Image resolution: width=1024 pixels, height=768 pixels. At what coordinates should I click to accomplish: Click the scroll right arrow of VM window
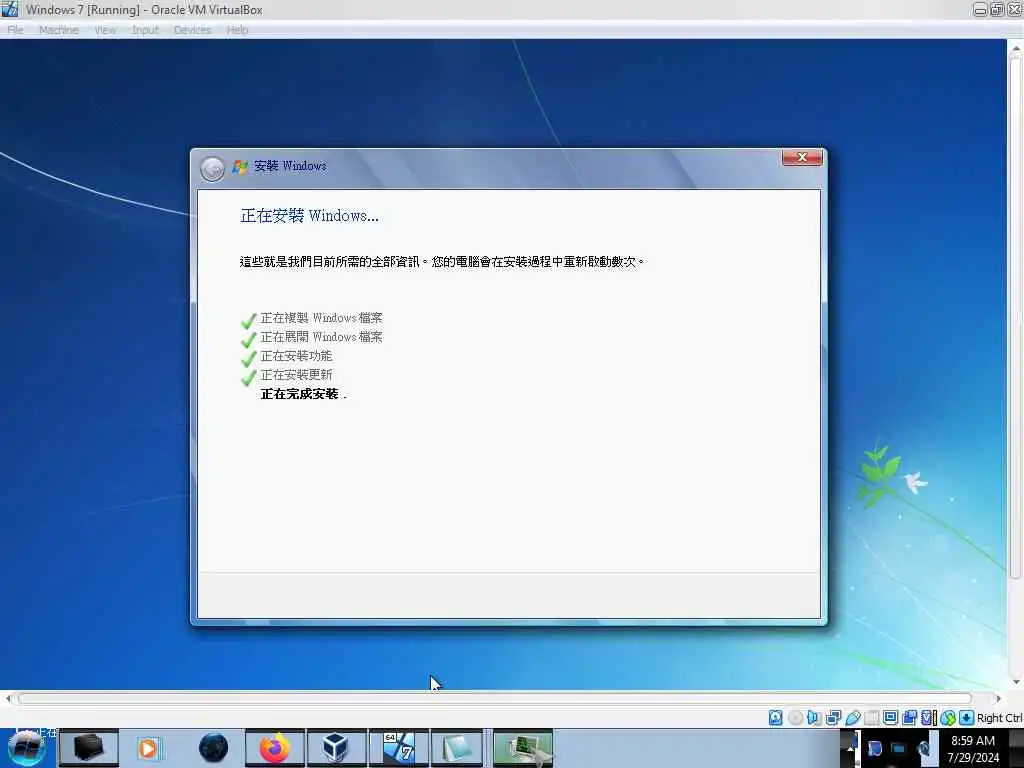coord(998,699)
